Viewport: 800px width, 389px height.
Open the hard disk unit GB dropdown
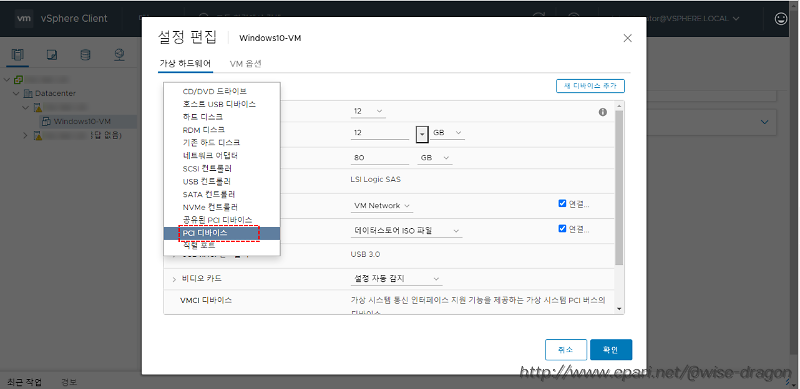pos(435,158)
